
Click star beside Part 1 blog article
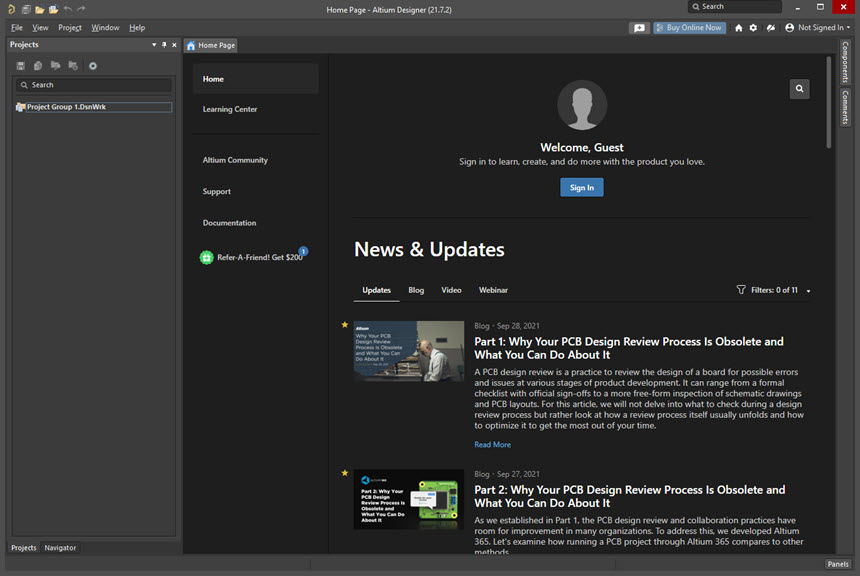(344, 325)
